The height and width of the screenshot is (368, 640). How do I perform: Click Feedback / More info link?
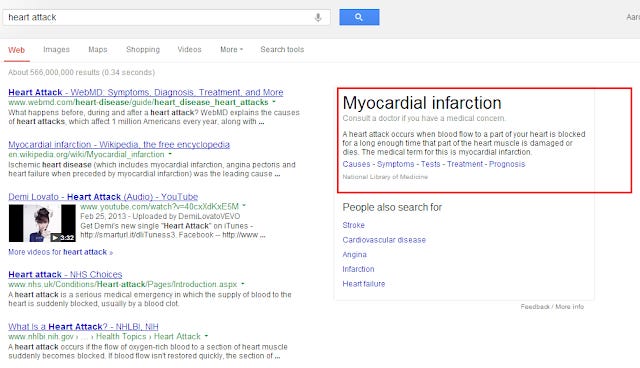click(x=552, y=307)
